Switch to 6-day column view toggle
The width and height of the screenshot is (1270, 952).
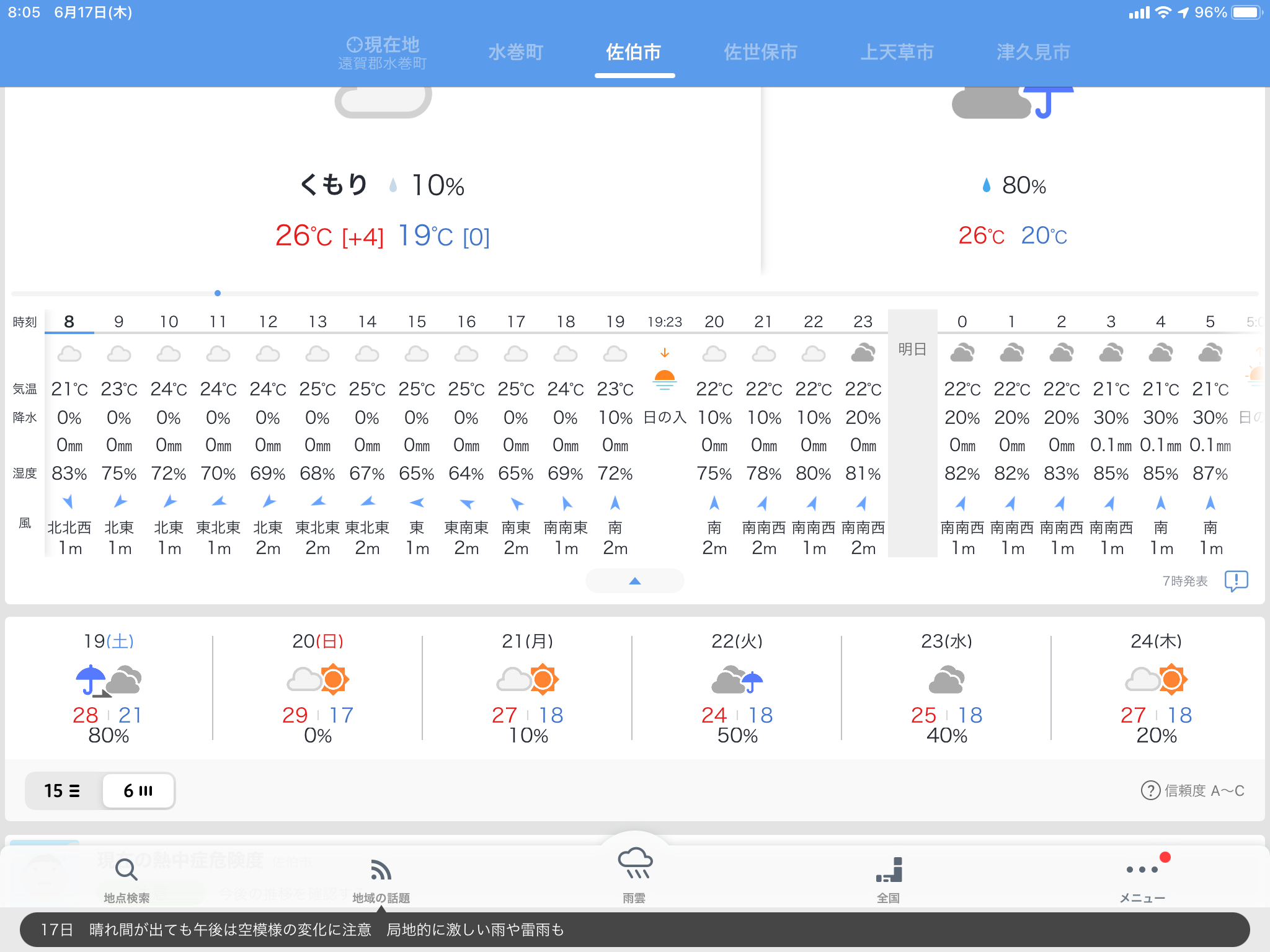point(138,790)
